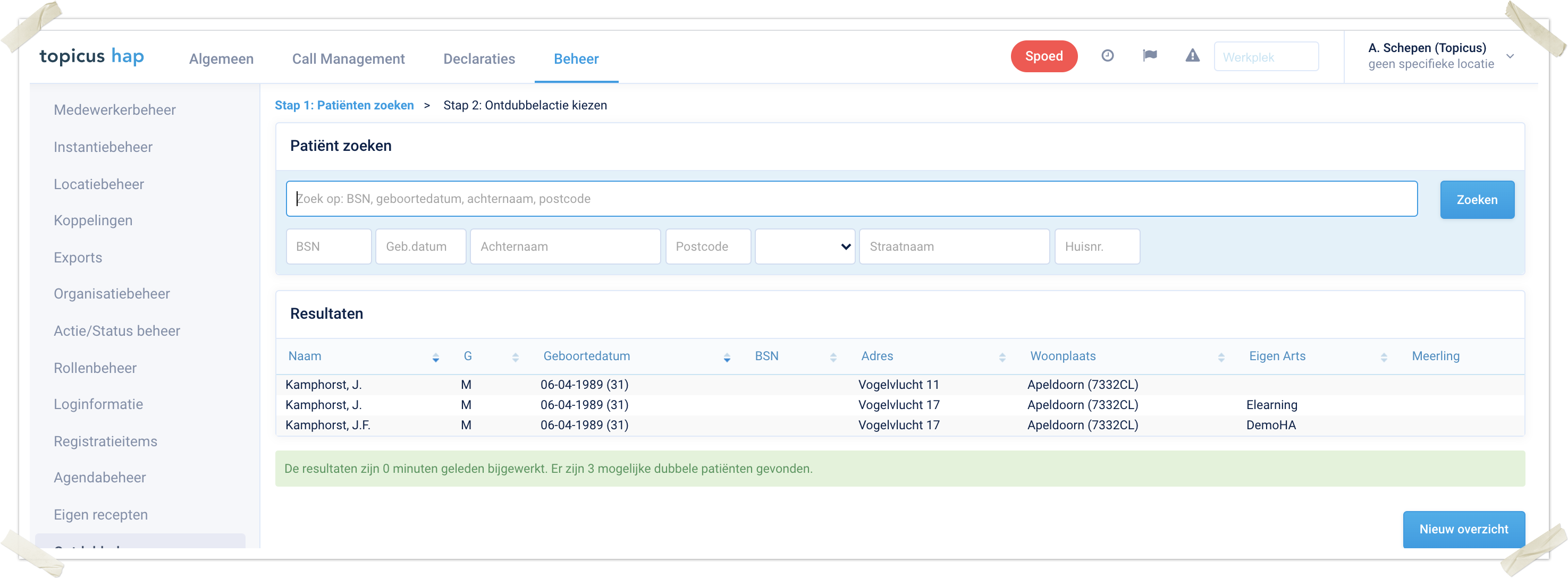The height and width of the screenshot is (578, 1568).
Task: Click the clock history icon
Action: click(1107, 56)
